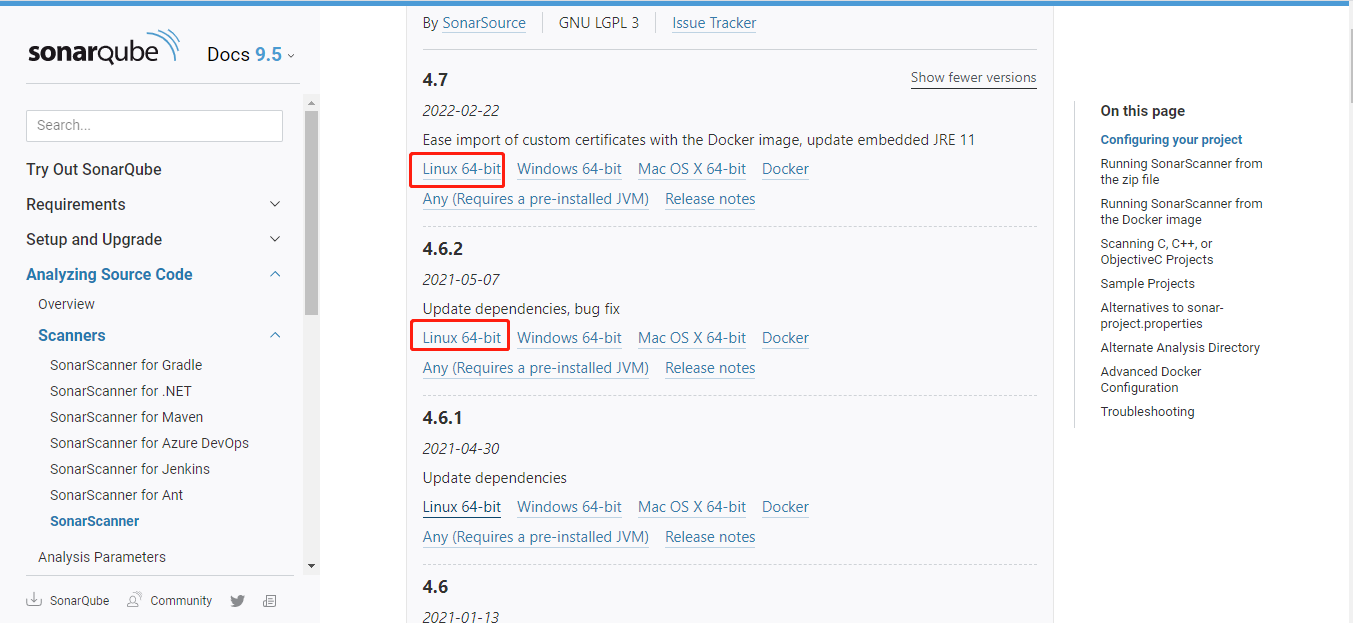Open SonarScanner for Azure DevOps
The height and width of the screenshot is (623, 1353).
pyautogui.click(x=149, y=443)
